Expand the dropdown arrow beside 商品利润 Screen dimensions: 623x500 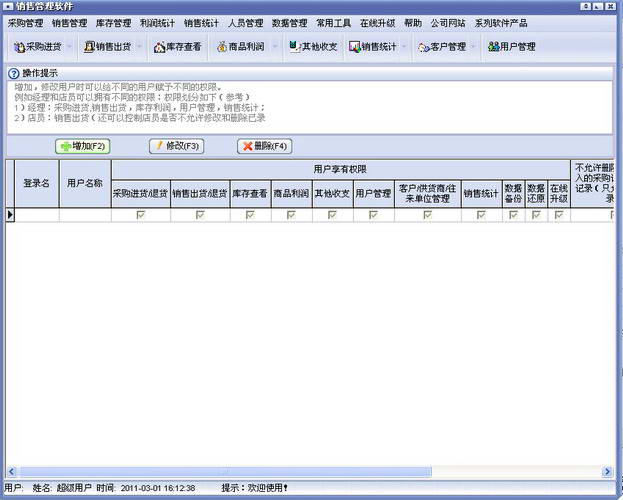click(x=274, y=46)
